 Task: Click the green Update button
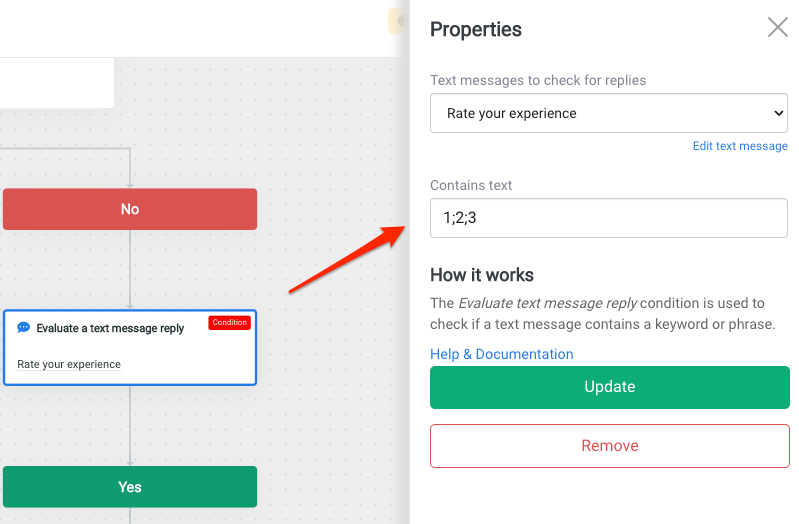pyautogui.click(x=610, y=387)
